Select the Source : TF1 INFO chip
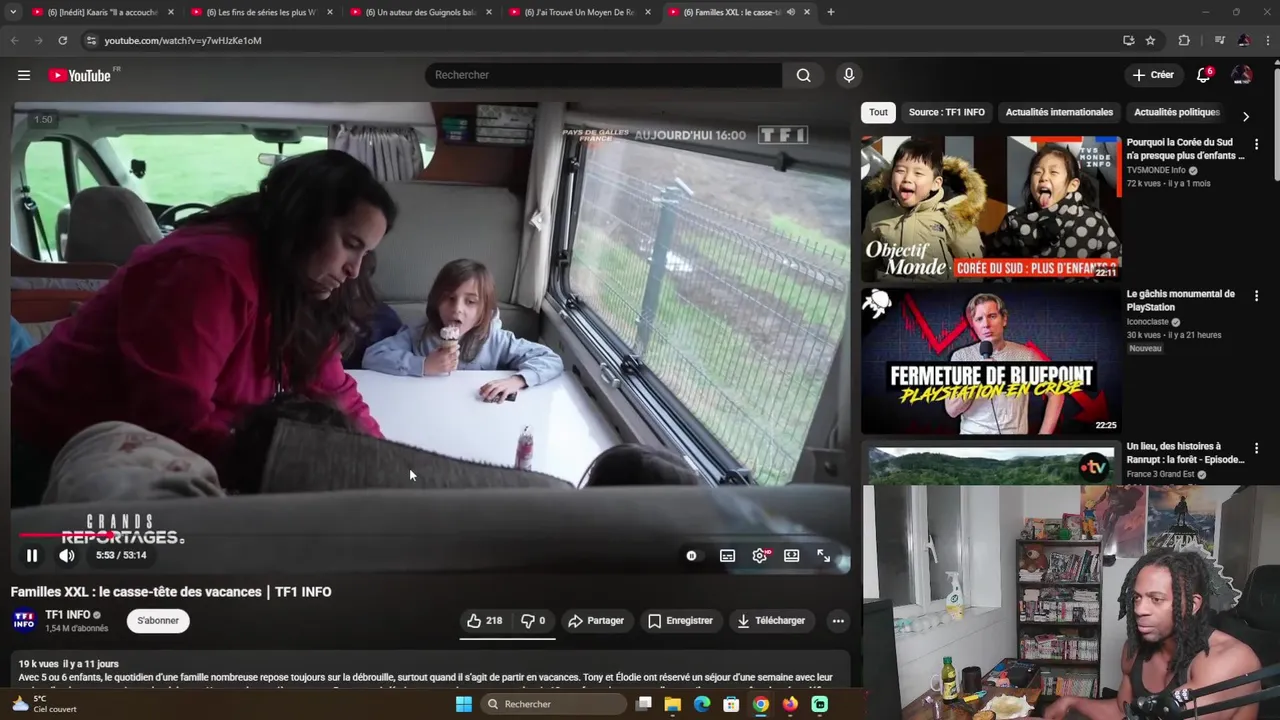This screenshot has height=720, width=1280. (946, 112)
